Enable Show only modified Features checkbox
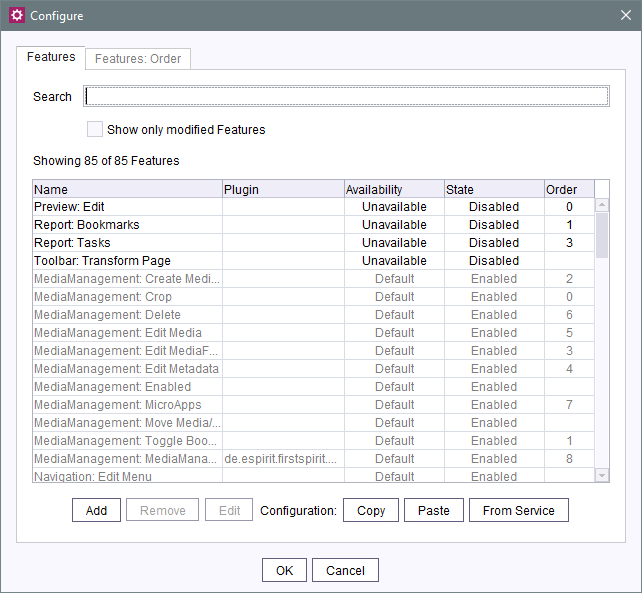 click(x=95, y=129)
